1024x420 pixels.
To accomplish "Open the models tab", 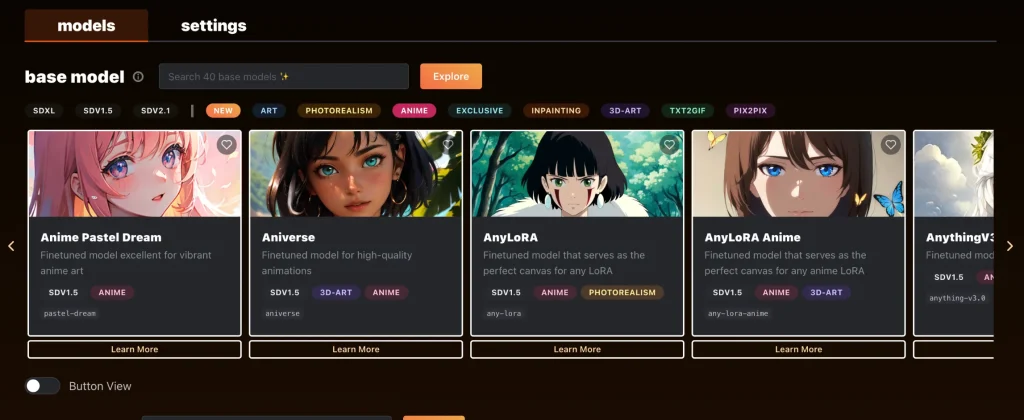I will coord(86,26).
